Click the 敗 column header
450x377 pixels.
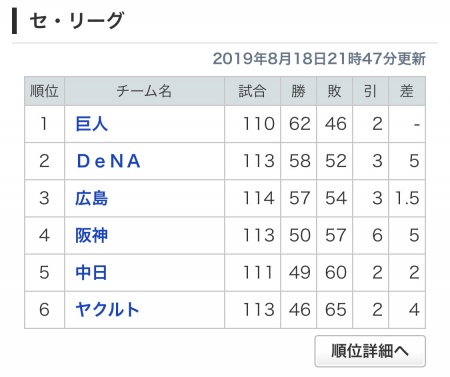coord(334,91)
